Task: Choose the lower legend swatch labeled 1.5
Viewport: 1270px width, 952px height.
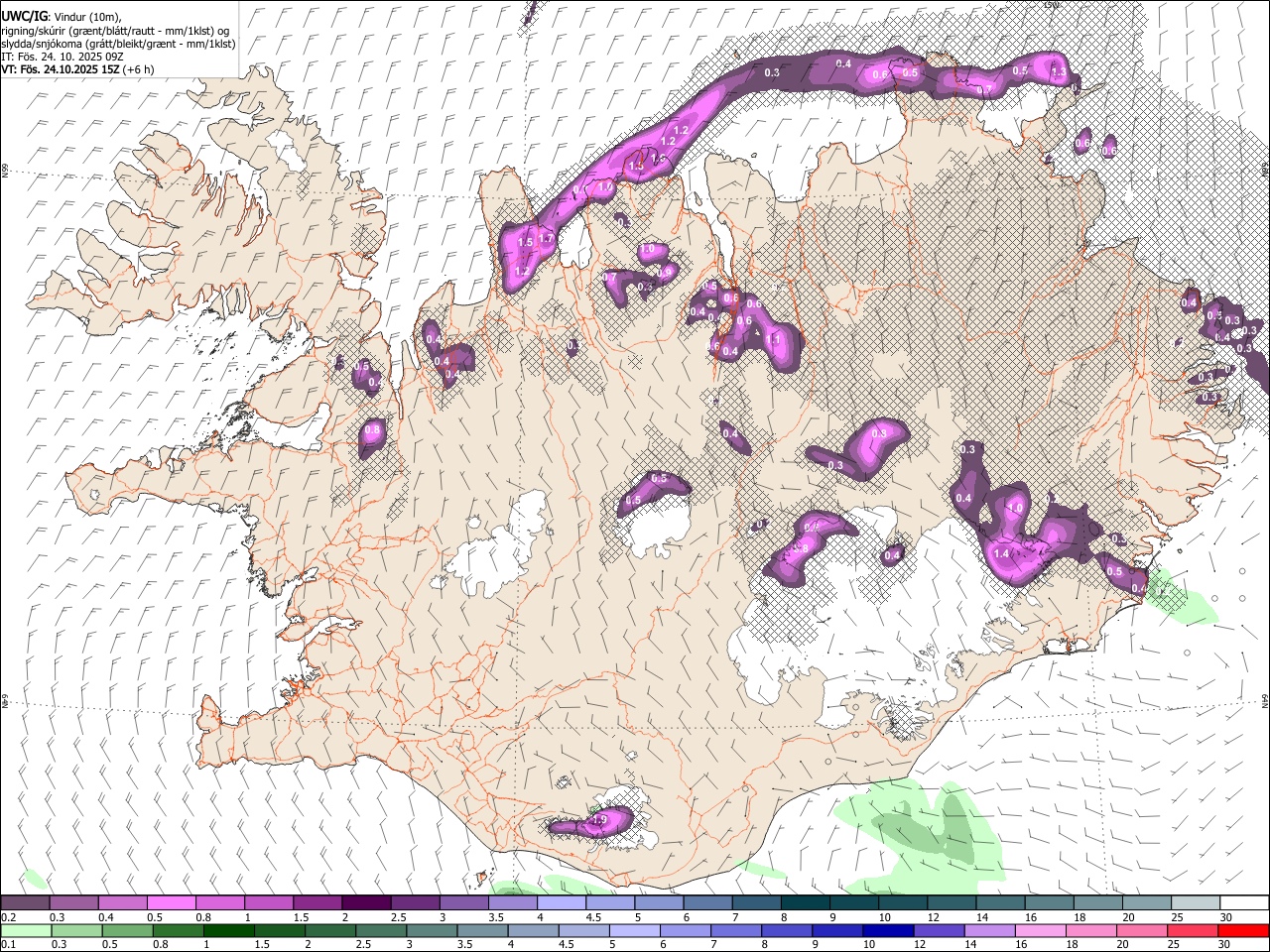Action: tap(279, 931)
